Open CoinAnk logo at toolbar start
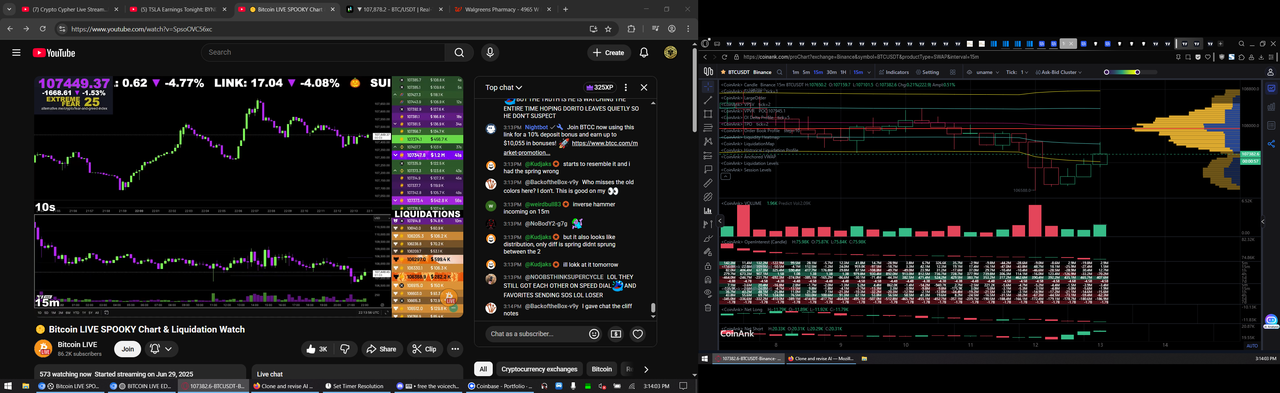1280x393 pixels. (708, 72)
